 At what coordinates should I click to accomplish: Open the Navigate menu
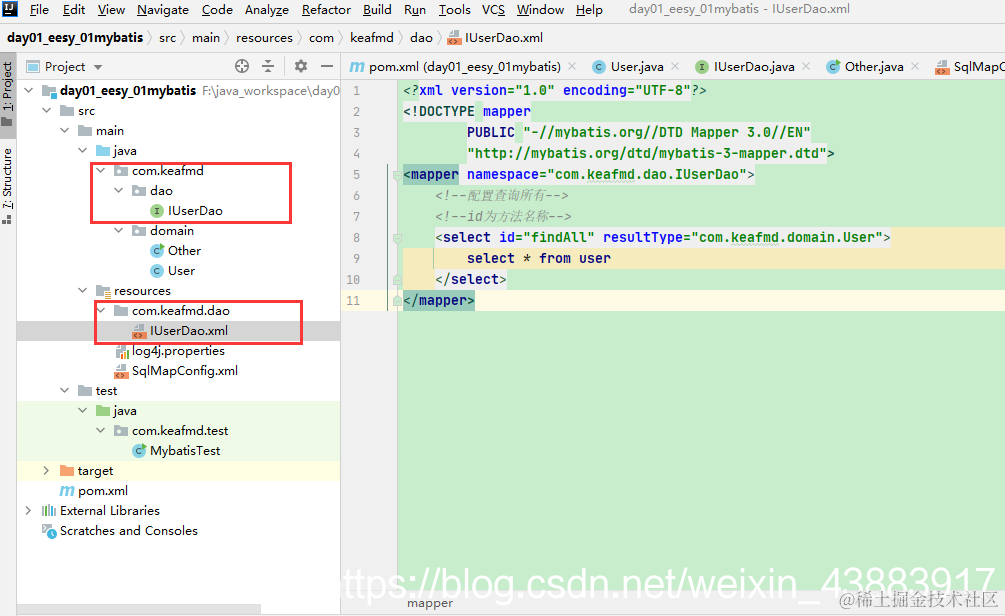163,10
